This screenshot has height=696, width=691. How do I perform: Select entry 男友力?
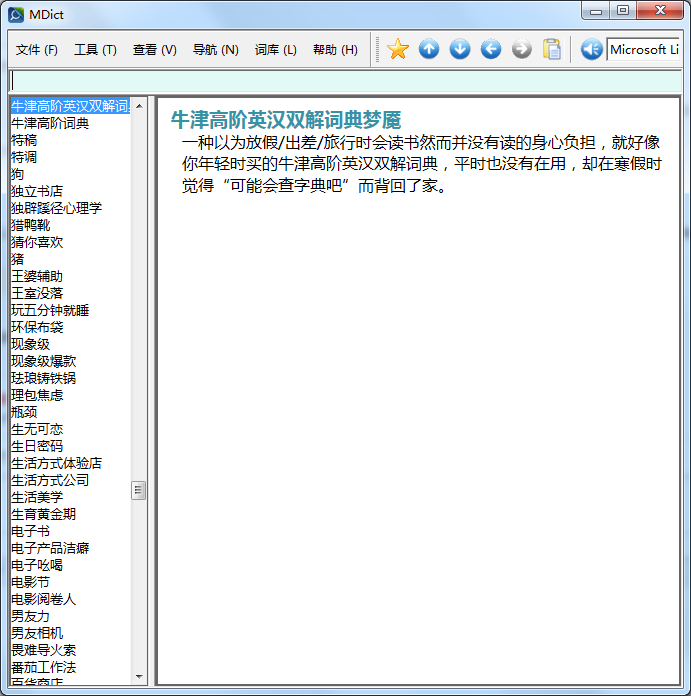[x=31, y=617]
